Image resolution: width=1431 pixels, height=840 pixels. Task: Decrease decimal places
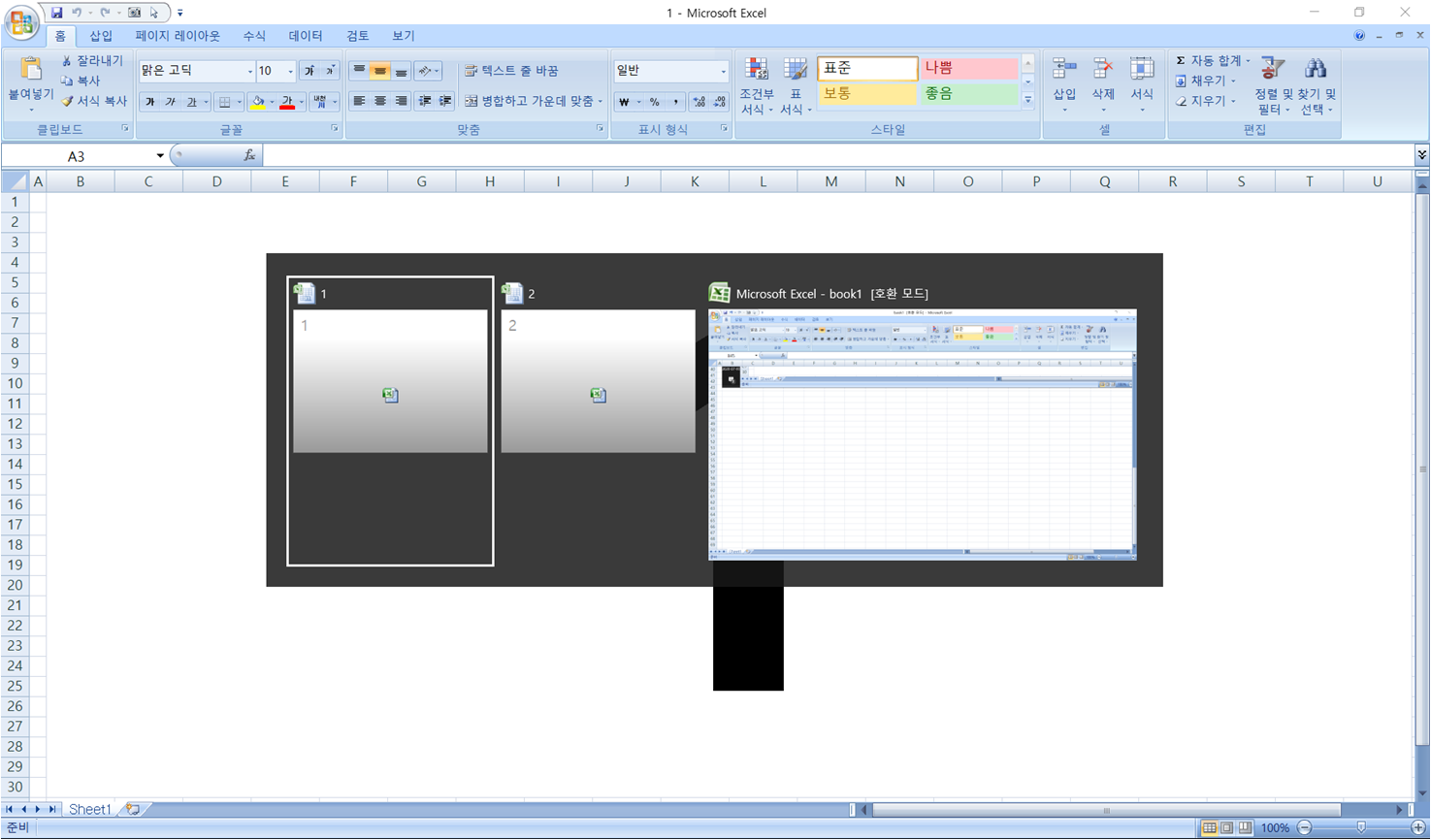(x=719, y=102)
